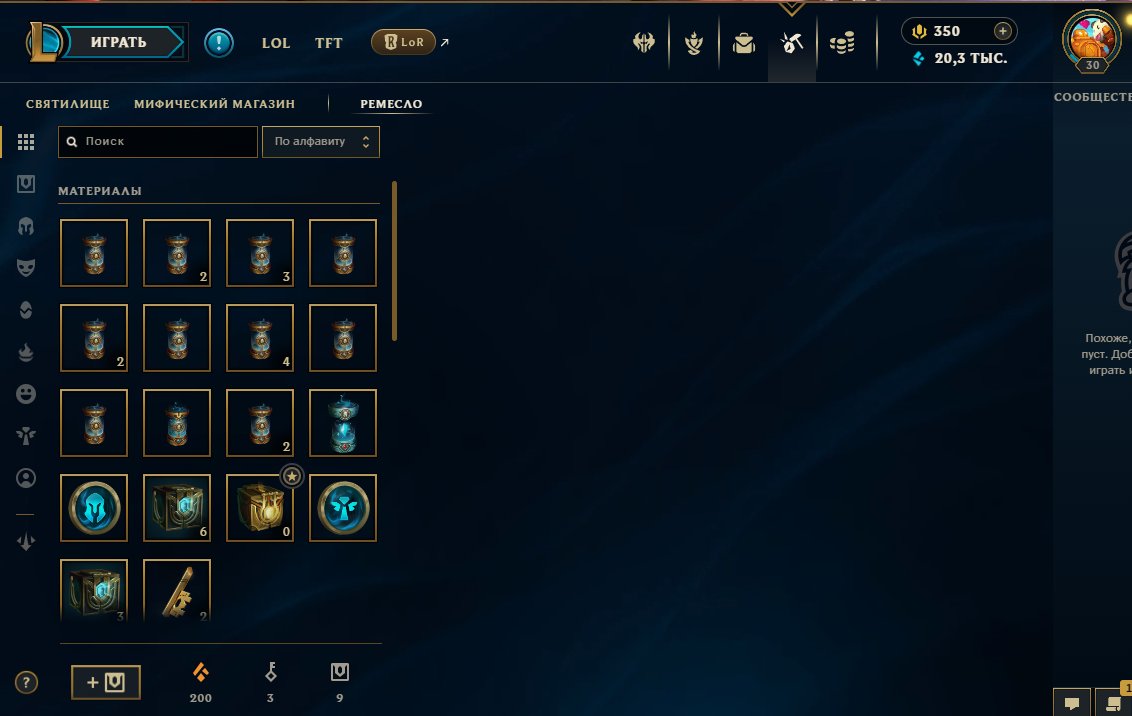Filter loot by emotes smiley icon

click(x=26, y=394)
